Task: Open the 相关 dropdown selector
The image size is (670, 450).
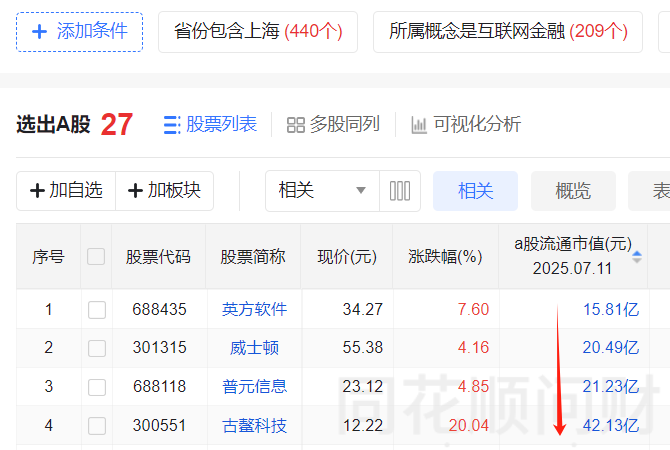Action: coord(322,191)
